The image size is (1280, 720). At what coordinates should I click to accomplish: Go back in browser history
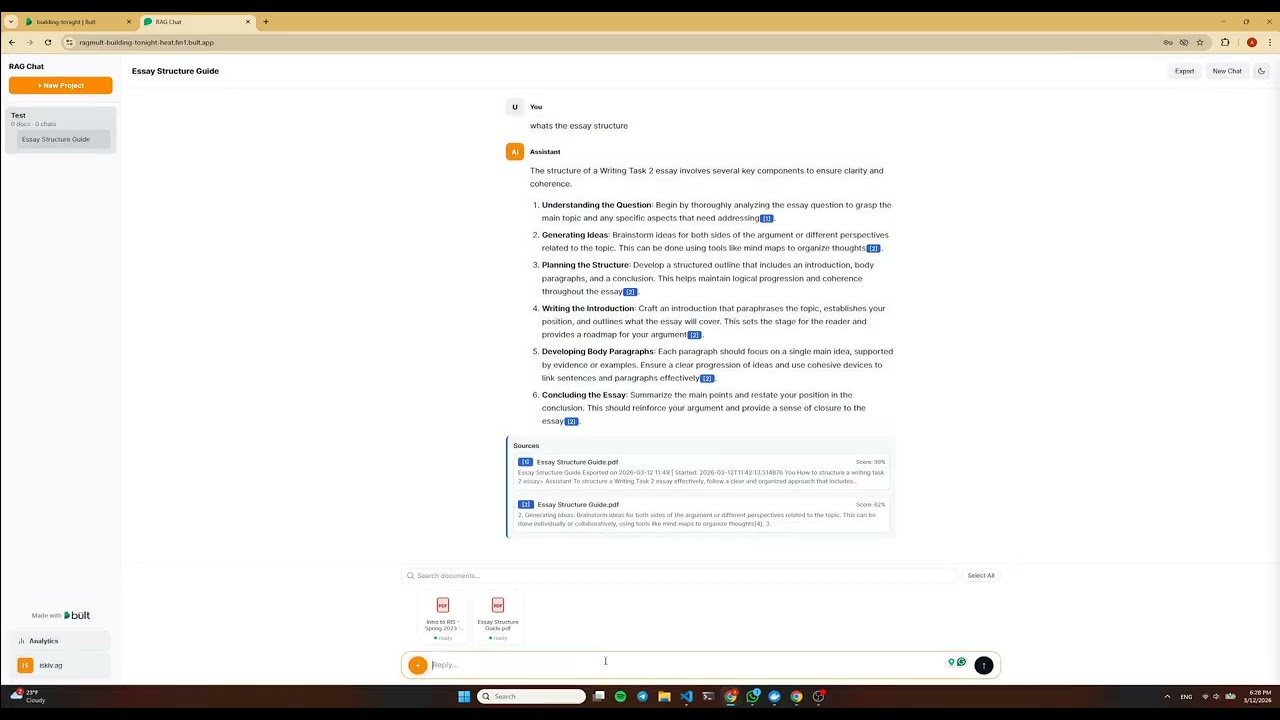(11, 42)
